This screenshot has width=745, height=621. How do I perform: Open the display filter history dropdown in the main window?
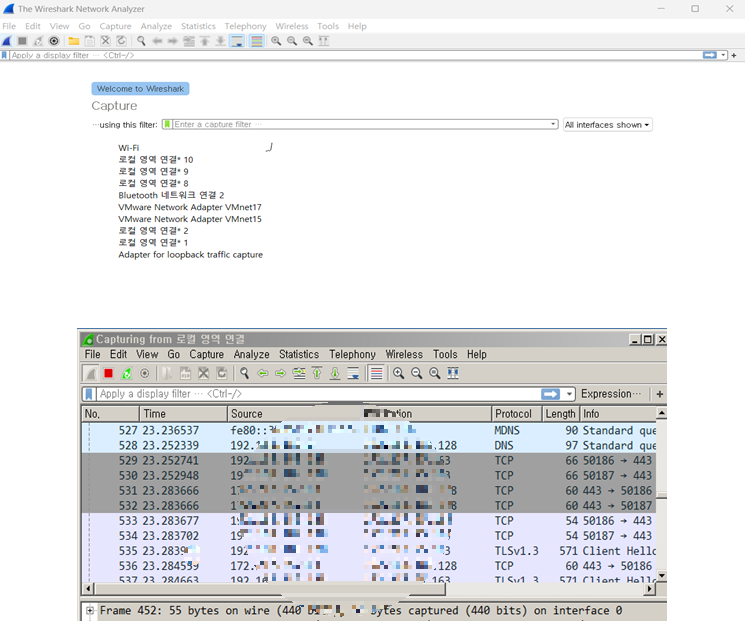pyautogui.click(x=723, y=55)
